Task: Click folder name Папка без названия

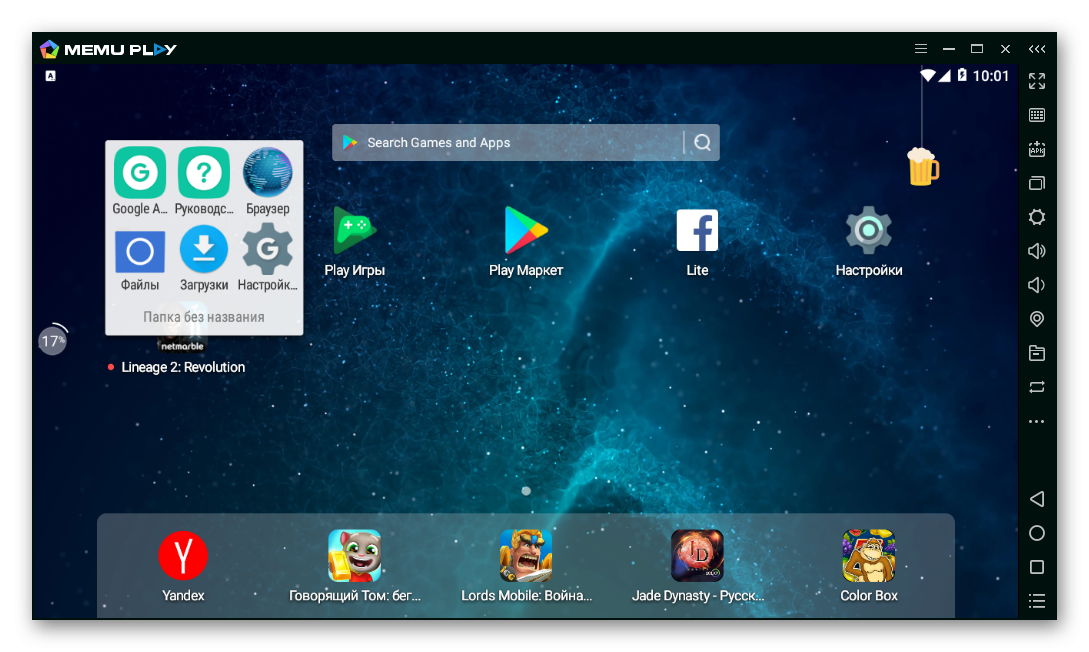Action: [203, 317]
